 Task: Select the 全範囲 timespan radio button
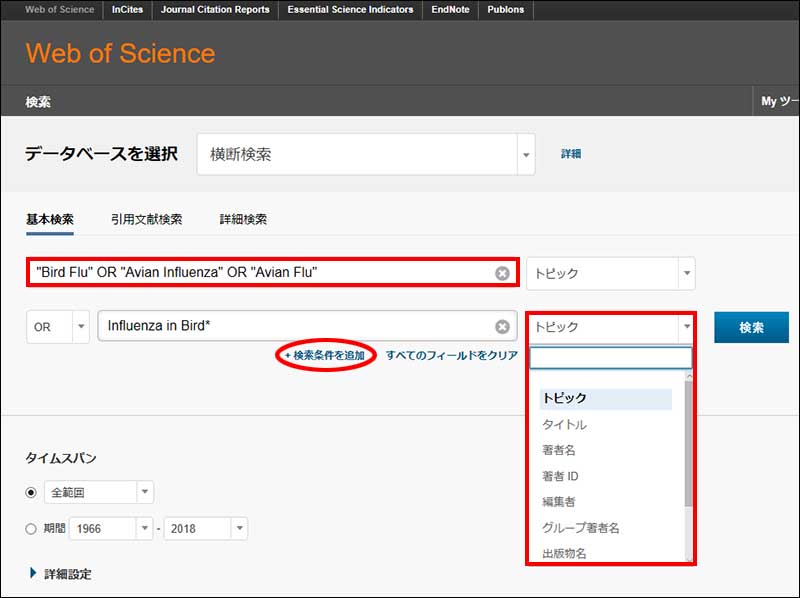pyautogui.click(x=31, y=492)
